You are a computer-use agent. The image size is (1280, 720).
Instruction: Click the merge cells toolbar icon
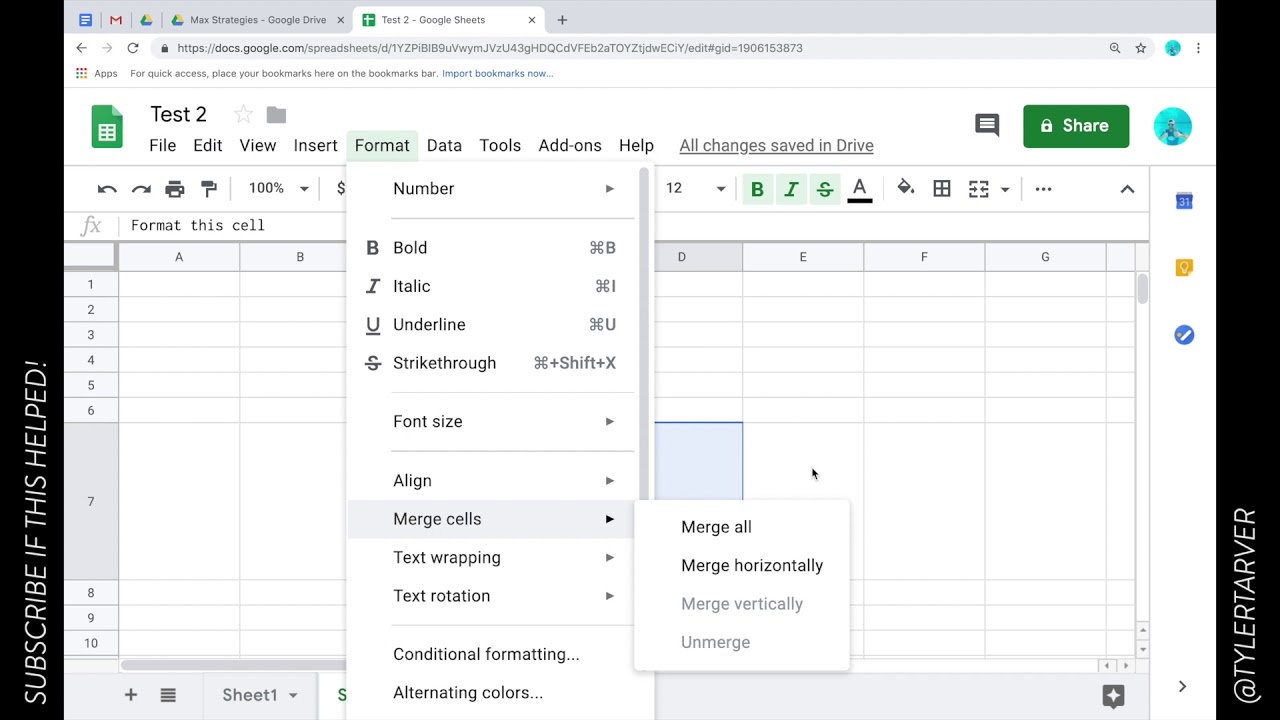978,189
